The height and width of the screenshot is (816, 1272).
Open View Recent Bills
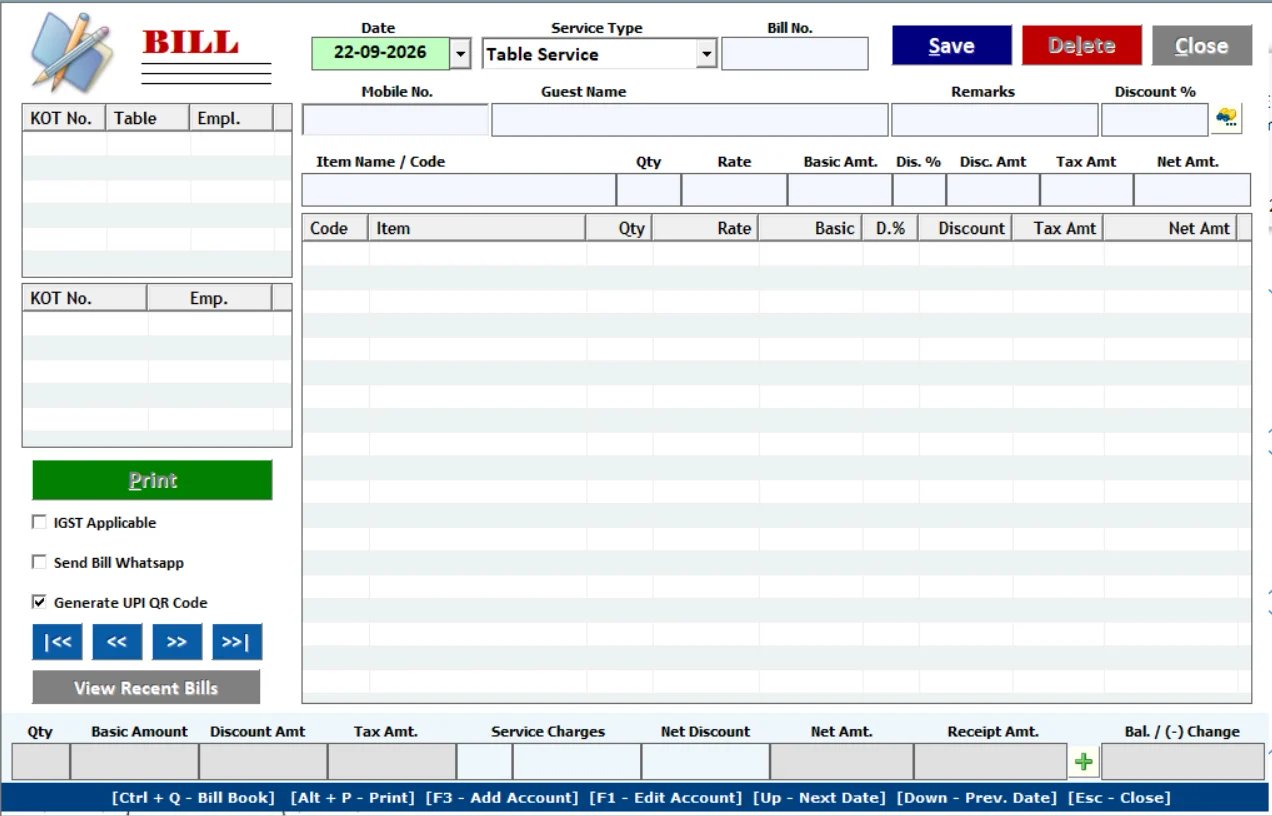146,688
